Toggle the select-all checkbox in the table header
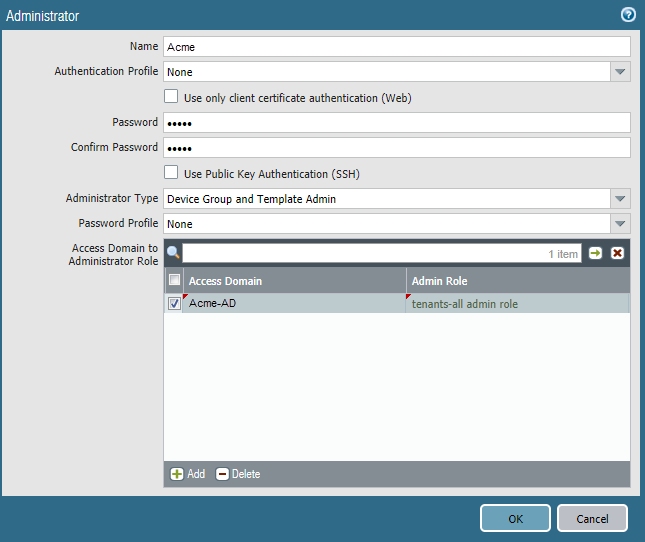 (174, 281)
